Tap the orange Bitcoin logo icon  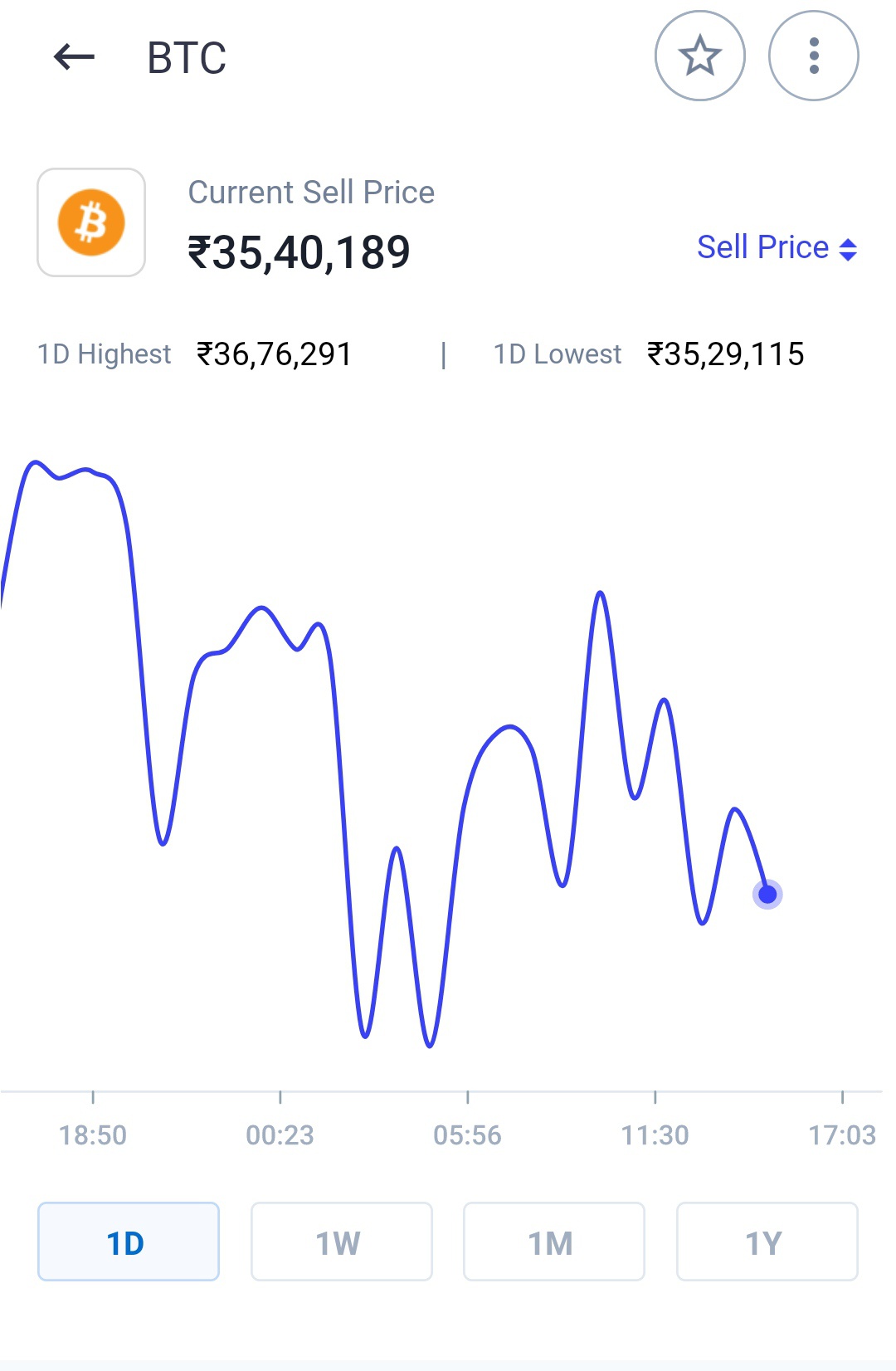click(x=91, y=222)
